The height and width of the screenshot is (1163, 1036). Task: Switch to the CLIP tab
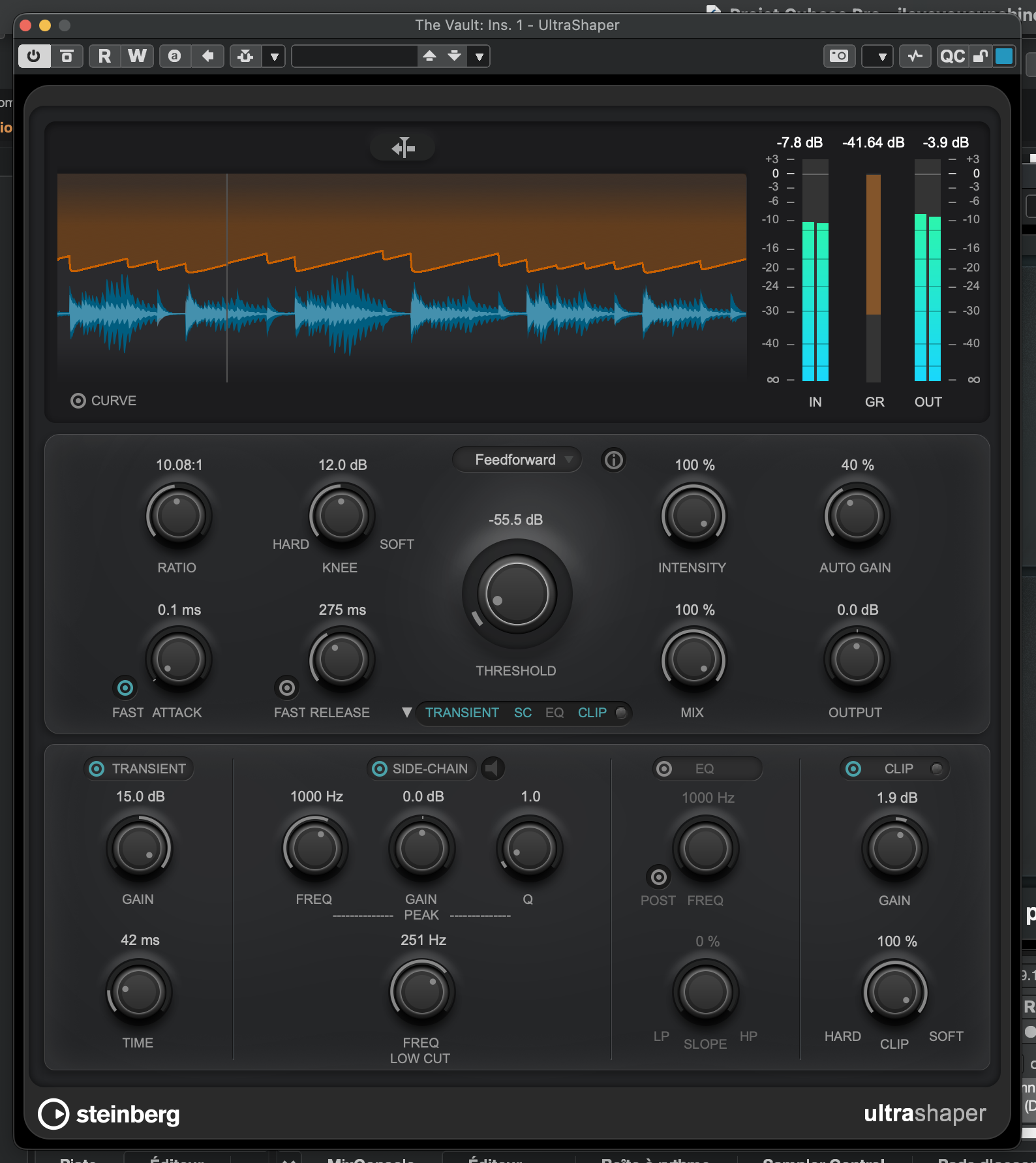pos(592,713)
